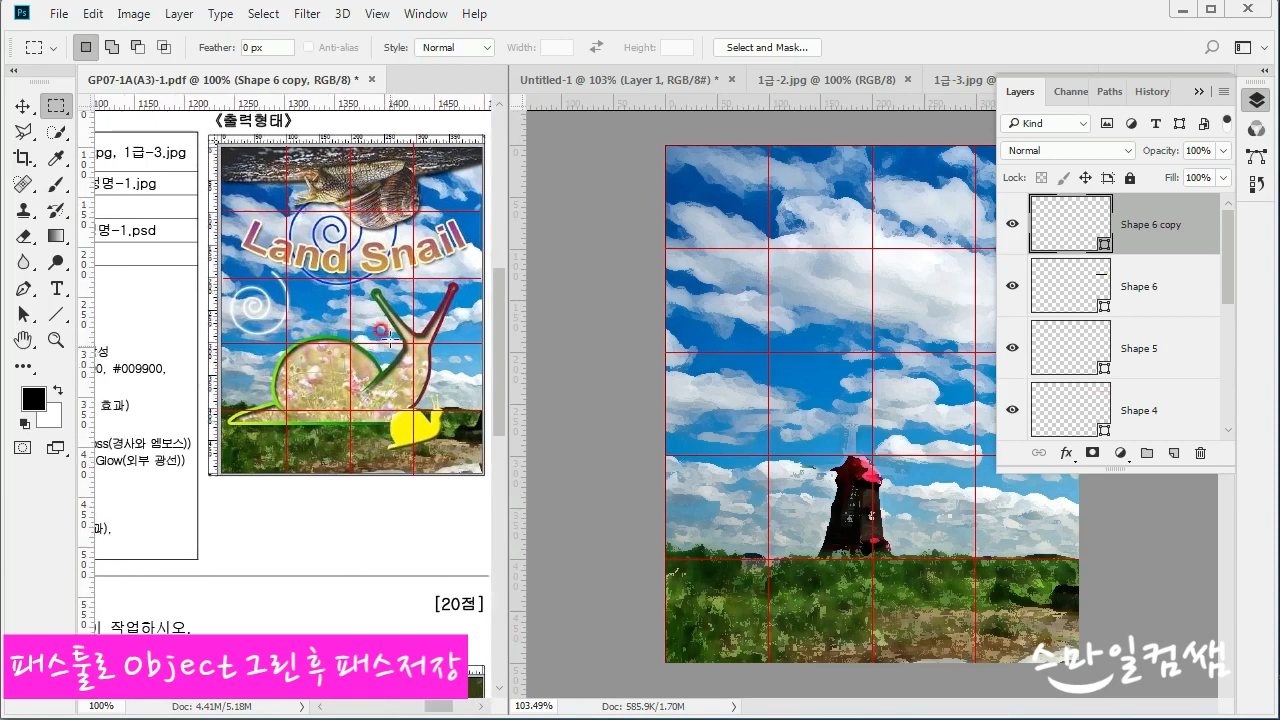The width and height of the screenshot is (1280, 720).
Task: Hide the Shape 6 copy layer
Action: (x=1012, y=224)
